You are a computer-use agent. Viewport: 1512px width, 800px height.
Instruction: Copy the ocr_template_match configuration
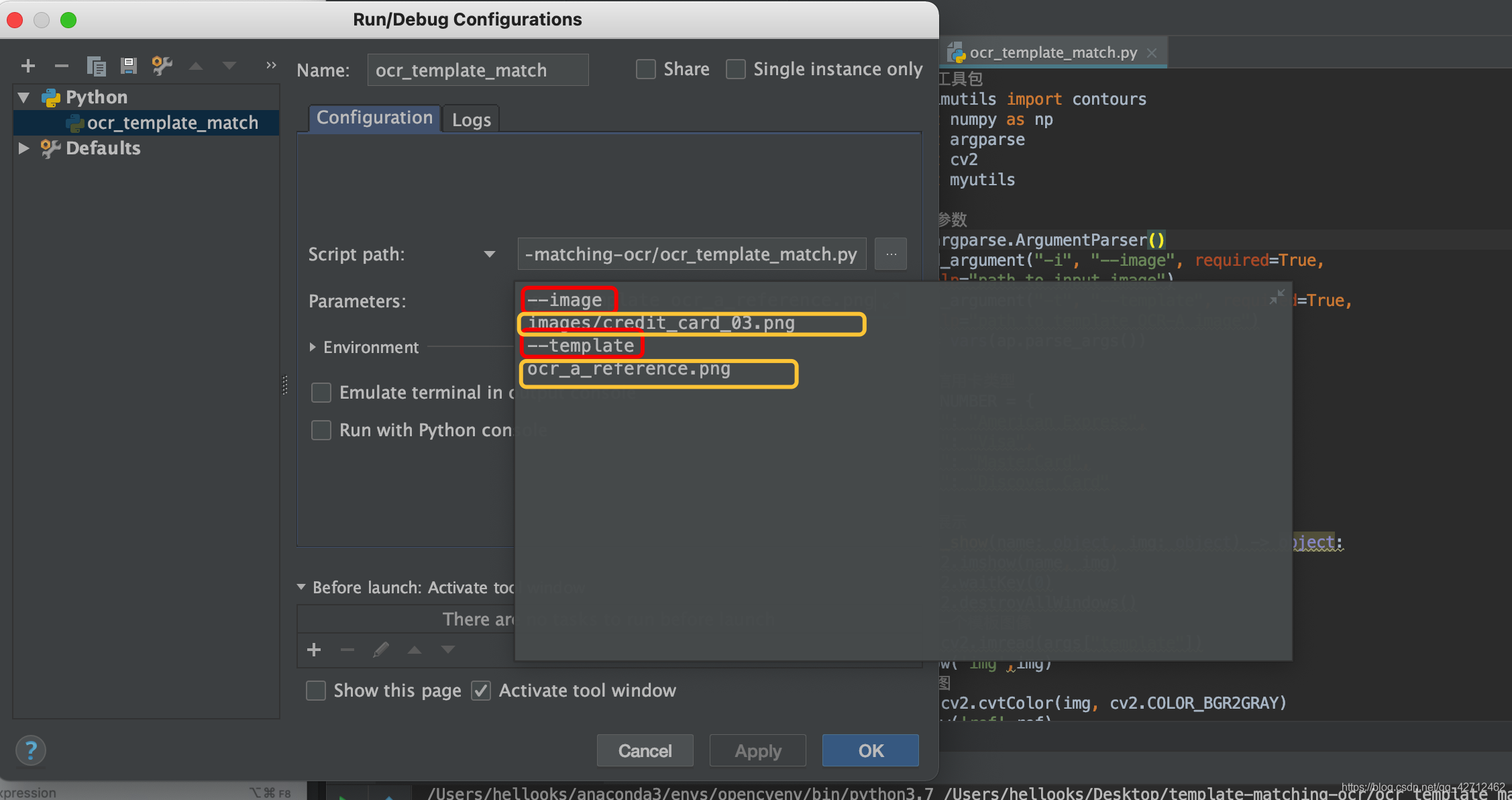[x=96, y=65]
